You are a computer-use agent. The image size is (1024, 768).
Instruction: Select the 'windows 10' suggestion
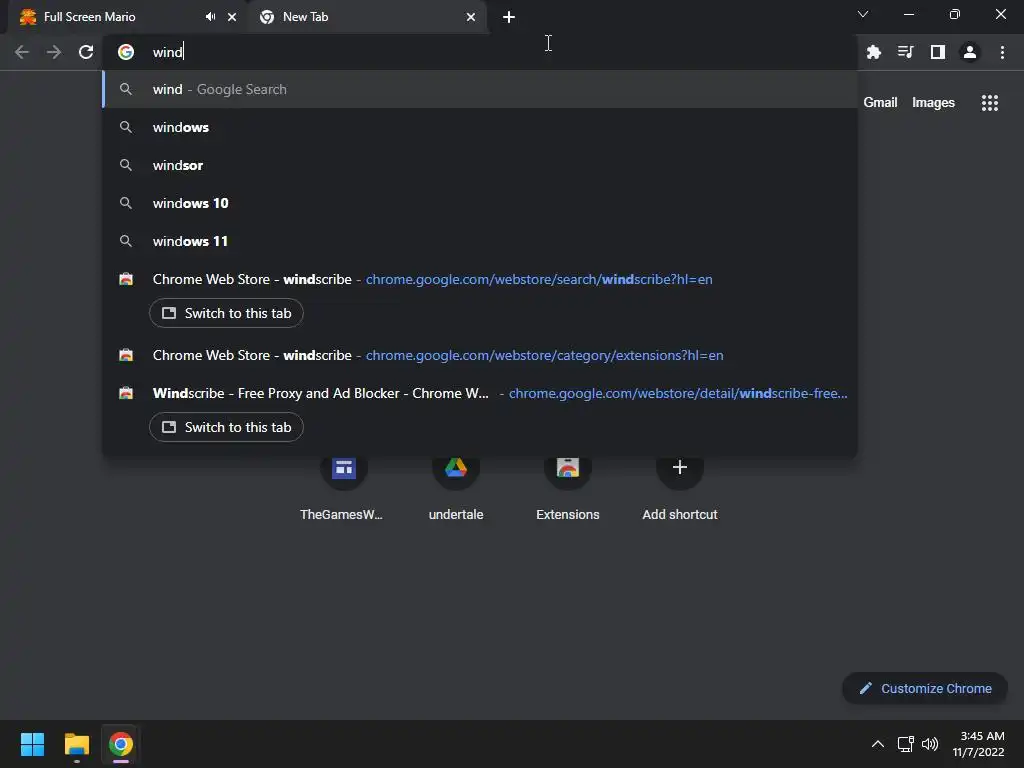tap(480, 203)
